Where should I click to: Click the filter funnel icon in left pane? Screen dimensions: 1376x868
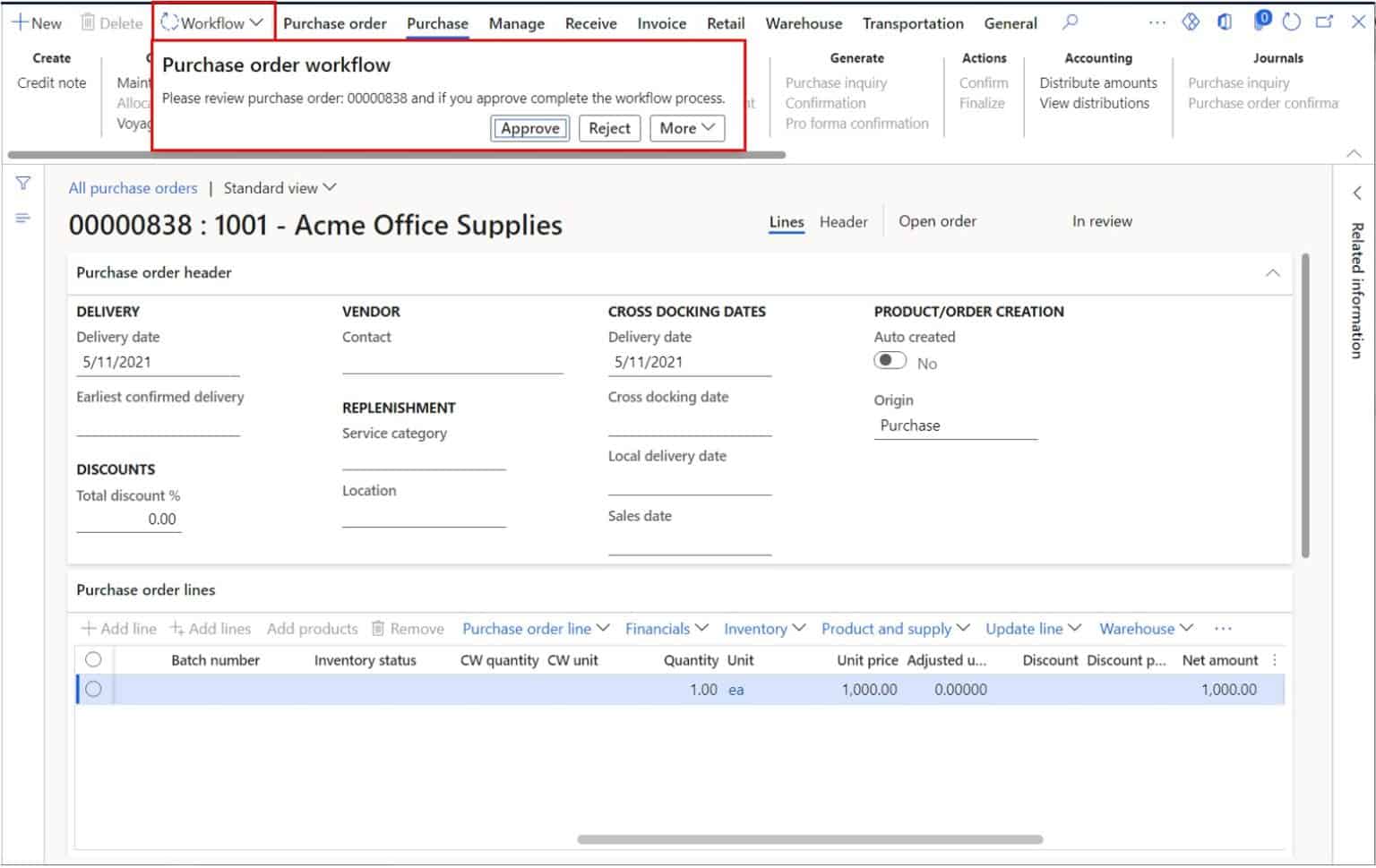tap(22, 183)
